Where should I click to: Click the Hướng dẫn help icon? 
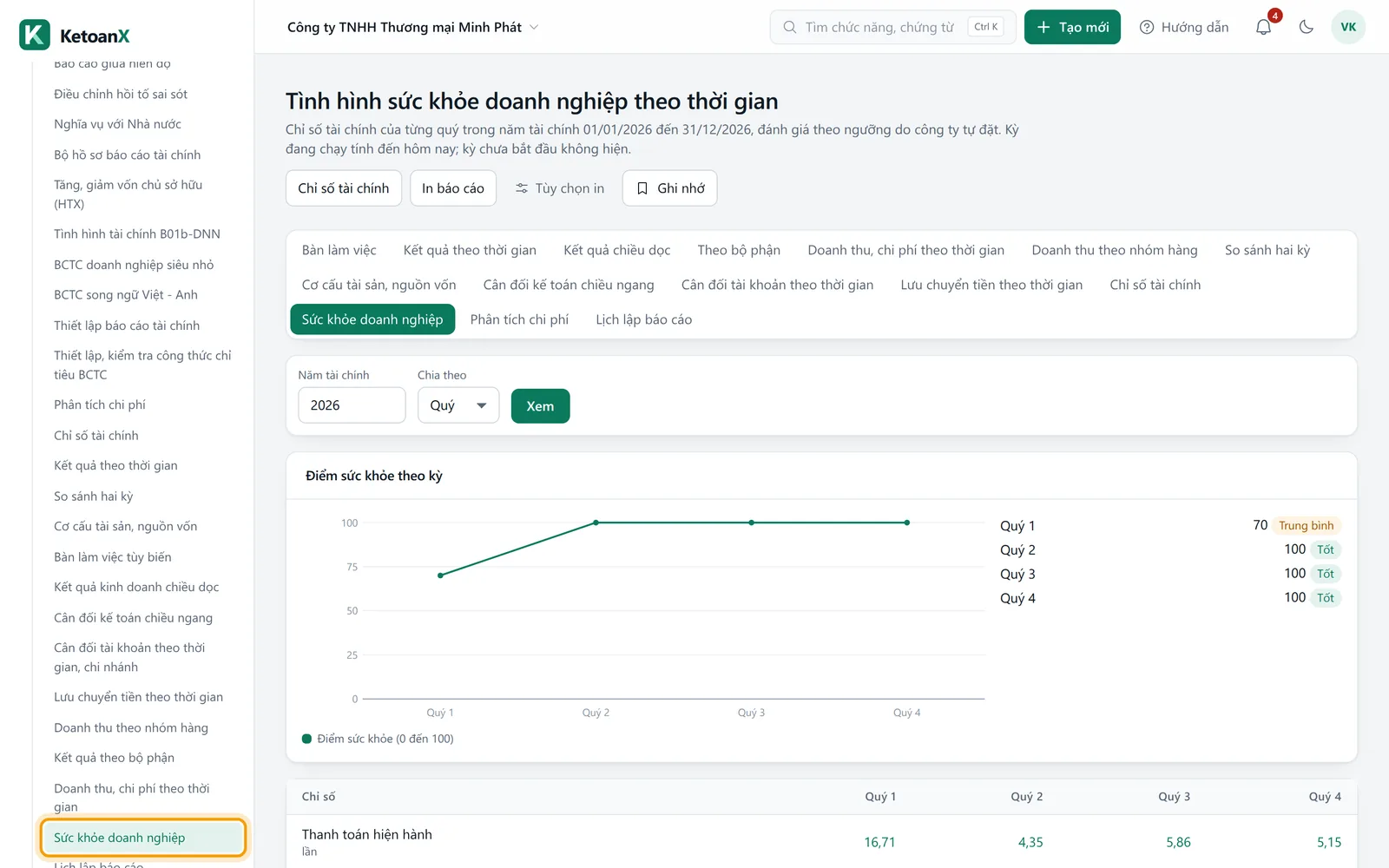tap(1147, 27)
